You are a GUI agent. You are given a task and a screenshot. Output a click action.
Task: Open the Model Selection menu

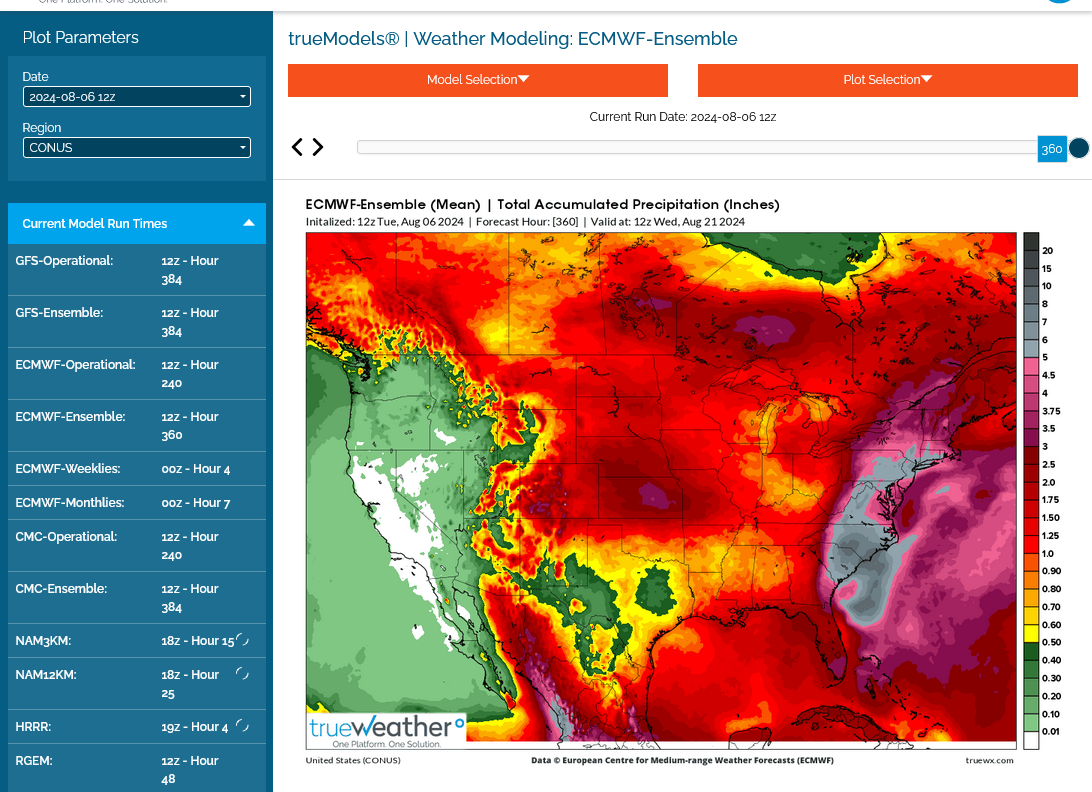click(x=478, y=80)
